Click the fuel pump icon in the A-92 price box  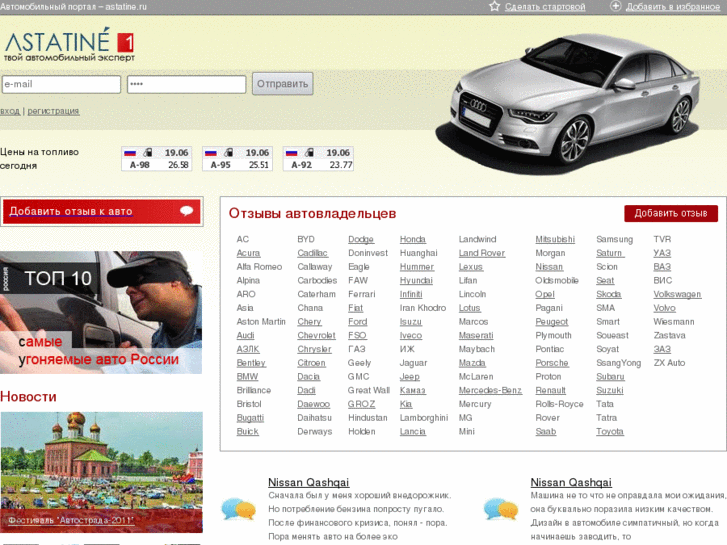309,152
